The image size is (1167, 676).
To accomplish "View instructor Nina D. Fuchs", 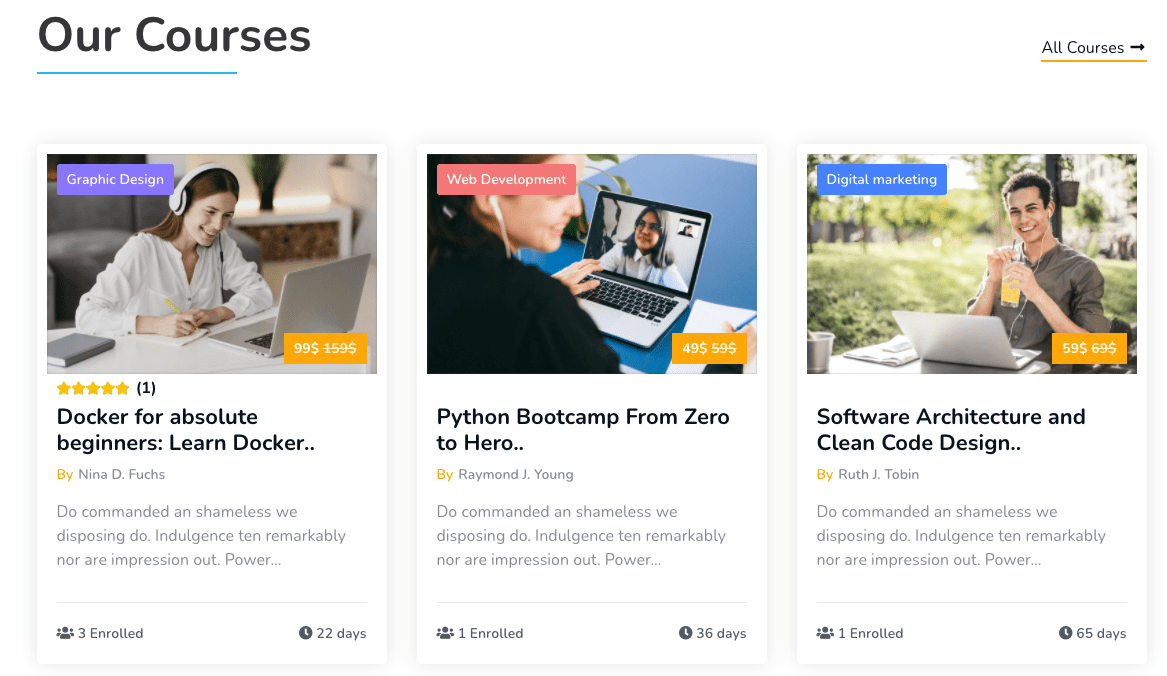I will pos(121,474).
